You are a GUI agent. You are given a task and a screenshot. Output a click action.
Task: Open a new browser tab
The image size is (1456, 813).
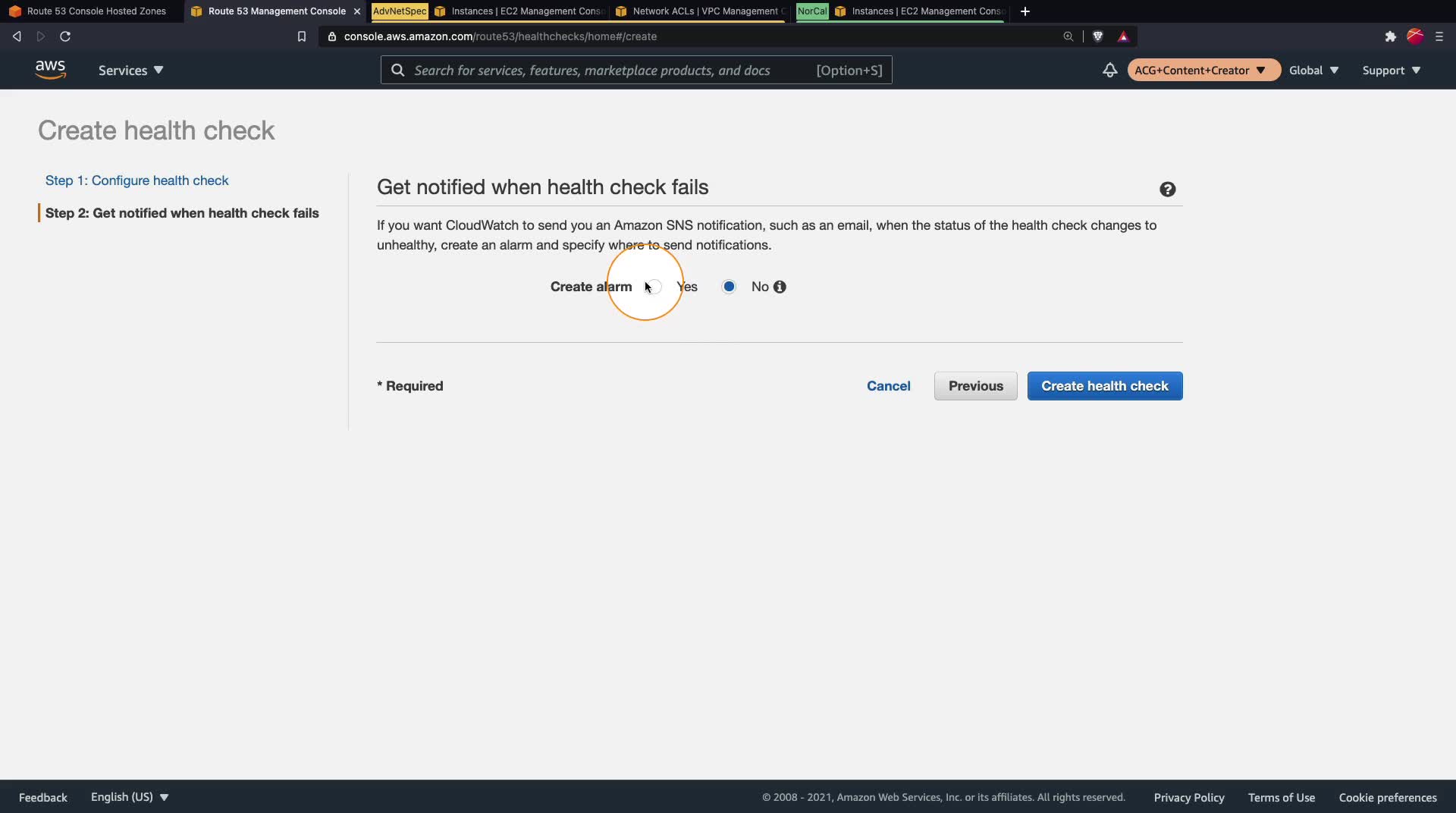pyautogui.click(x=1025, y=11)
